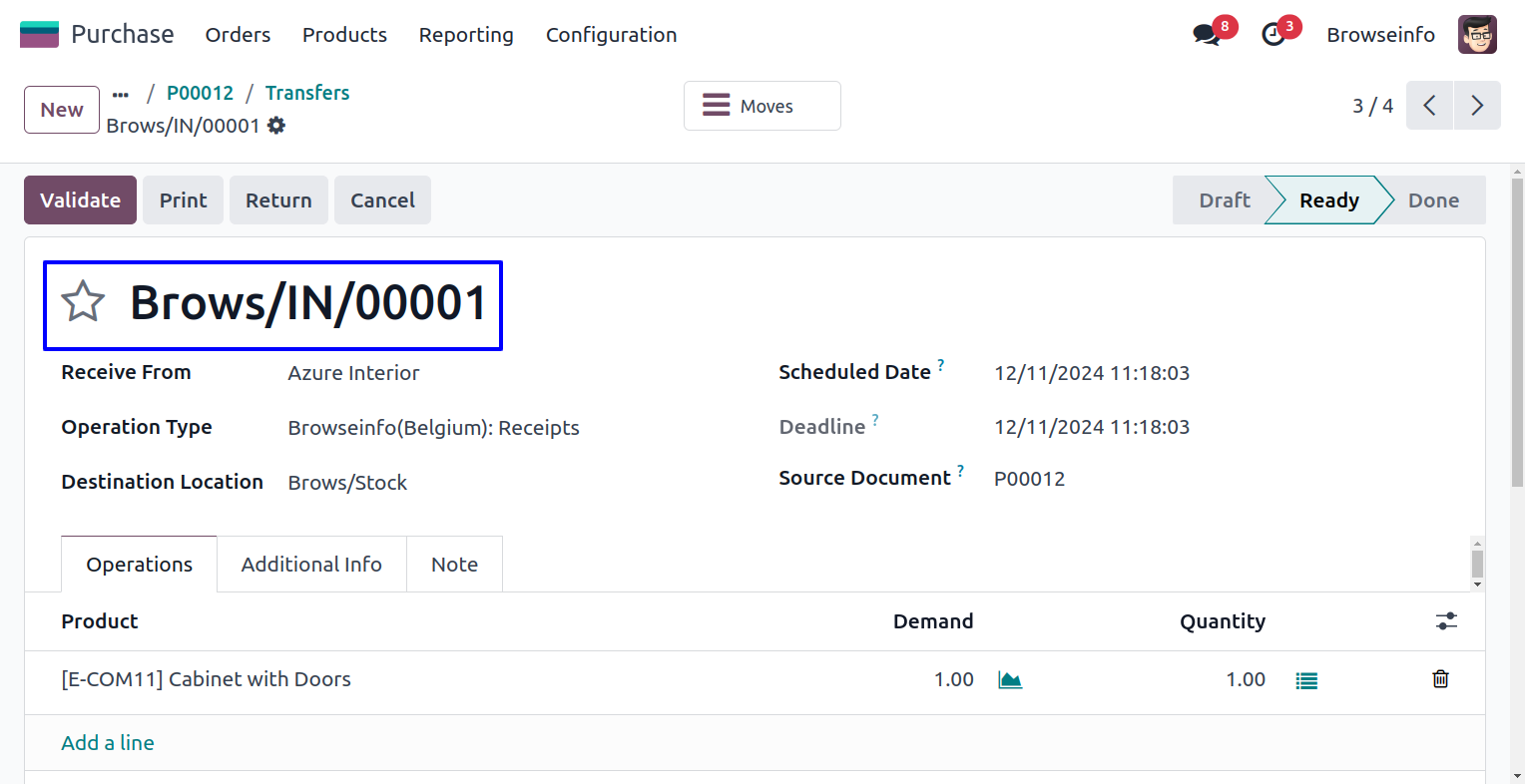The height and width of the screenshot is (784, 1525).
Task: Click the Quantity column header
Action: (x=1223, y=621)
